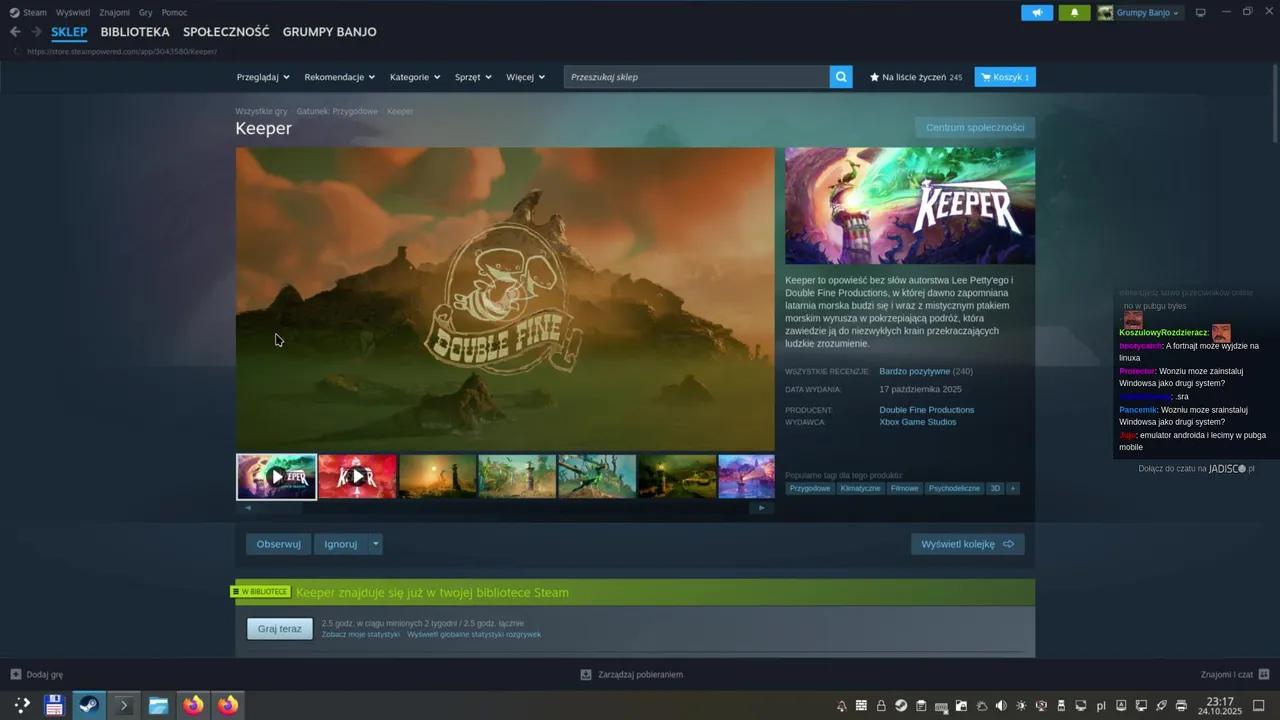
Task: Click the Steam icon in the taskbar
Action: 88,705
